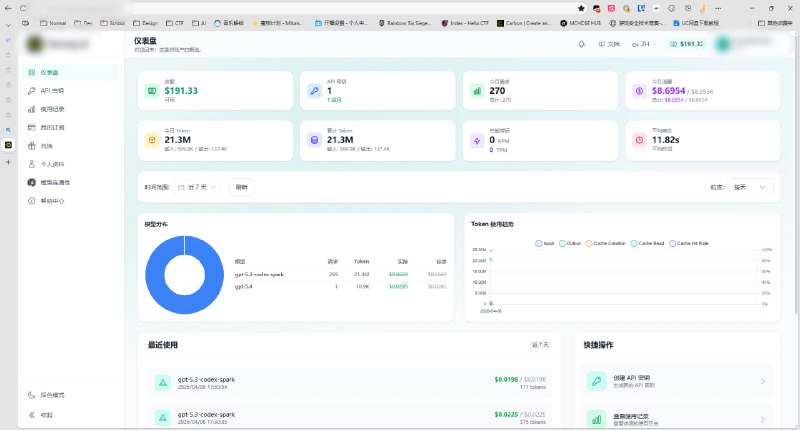Click the gift icon next to 兑换
This screenshot has width=800, height=430.
(x=32, y=146)
